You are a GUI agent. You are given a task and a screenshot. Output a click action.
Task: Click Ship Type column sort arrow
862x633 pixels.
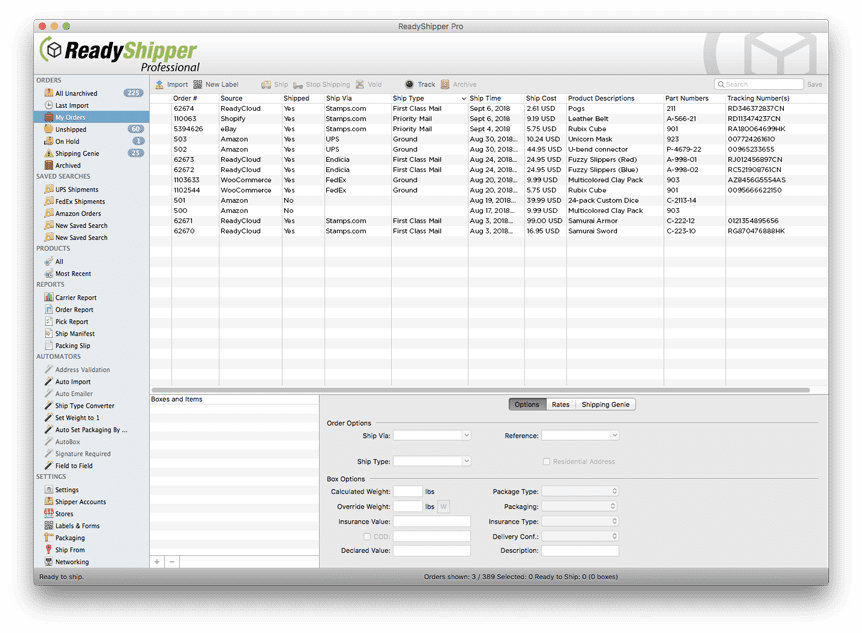click(463, 98)
